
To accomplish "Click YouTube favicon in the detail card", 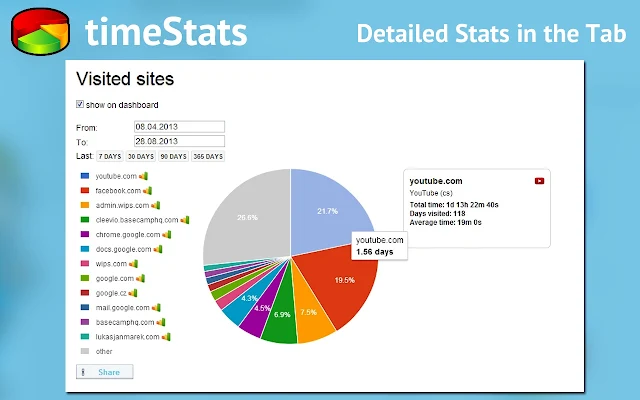I will [539, 181].
